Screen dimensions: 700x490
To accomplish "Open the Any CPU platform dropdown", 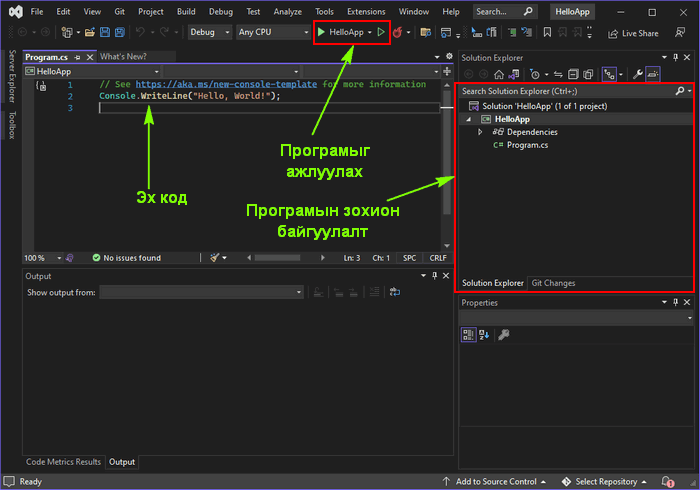I will (x=273, y=32).
